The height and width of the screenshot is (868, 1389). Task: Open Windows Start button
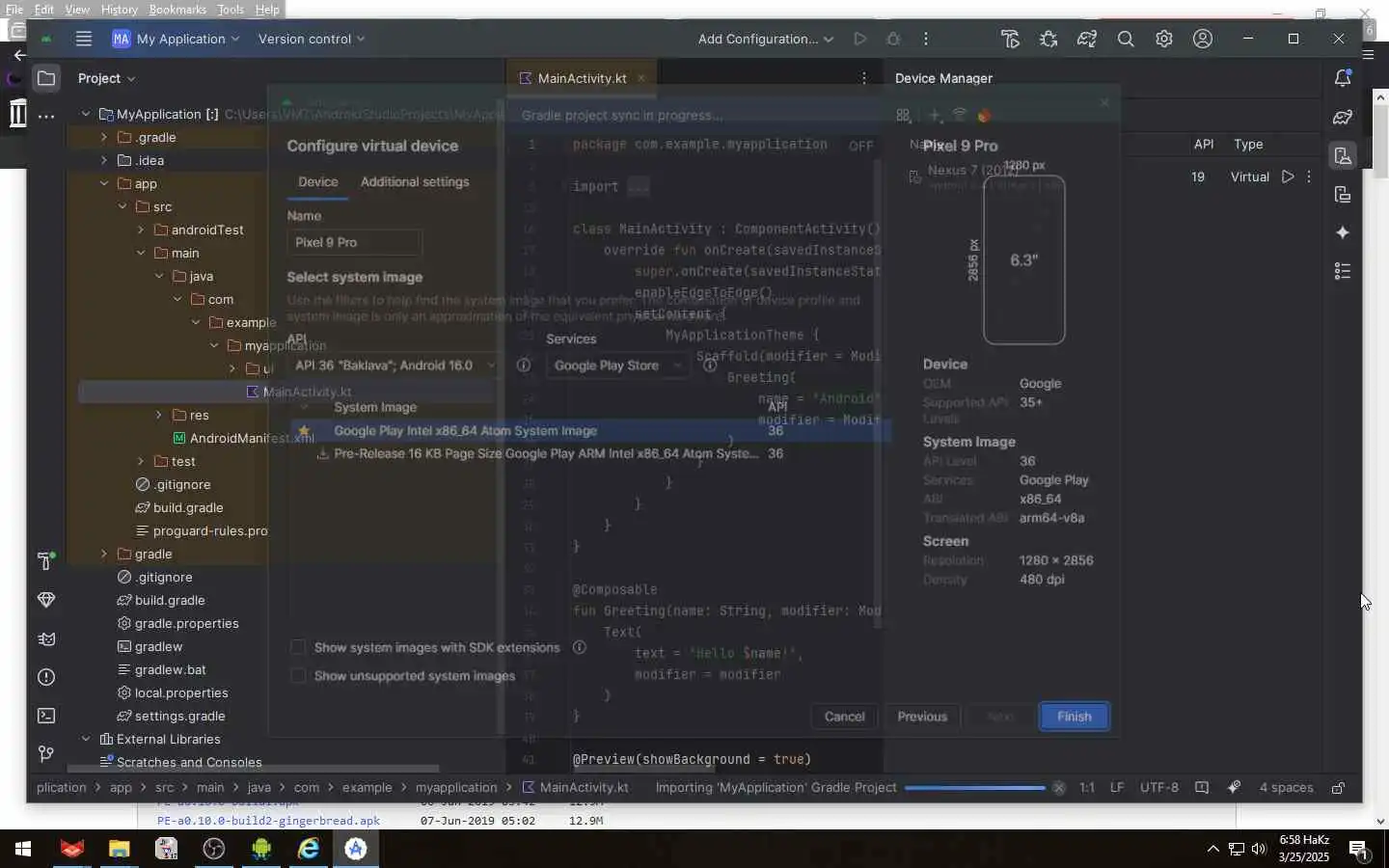(x=23, y=849)
